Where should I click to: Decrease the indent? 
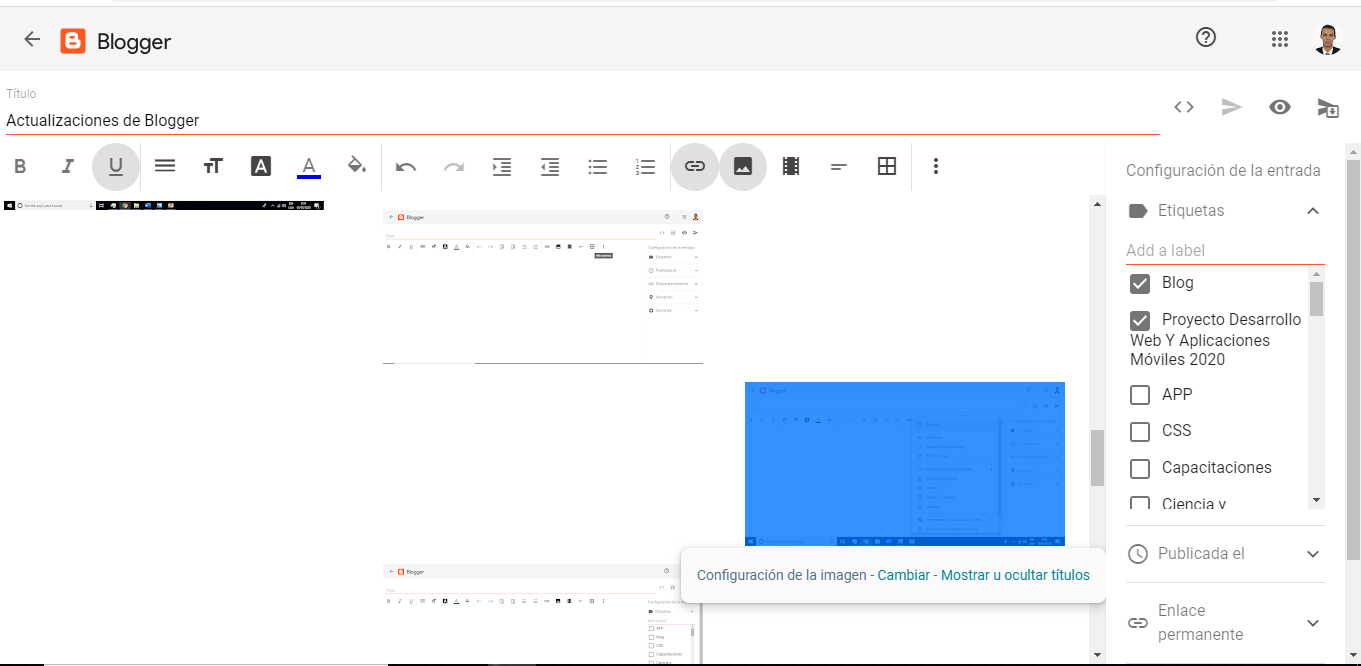point(550,167)
